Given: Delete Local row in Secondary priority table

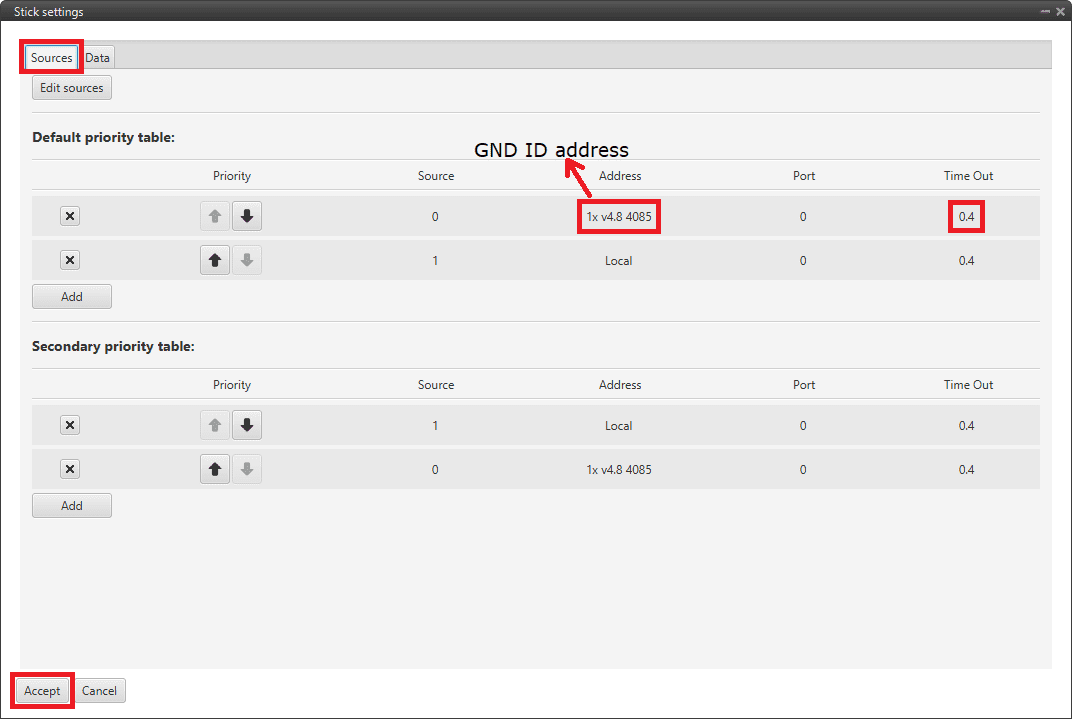Looking at the screenshot, I should 70,426.
